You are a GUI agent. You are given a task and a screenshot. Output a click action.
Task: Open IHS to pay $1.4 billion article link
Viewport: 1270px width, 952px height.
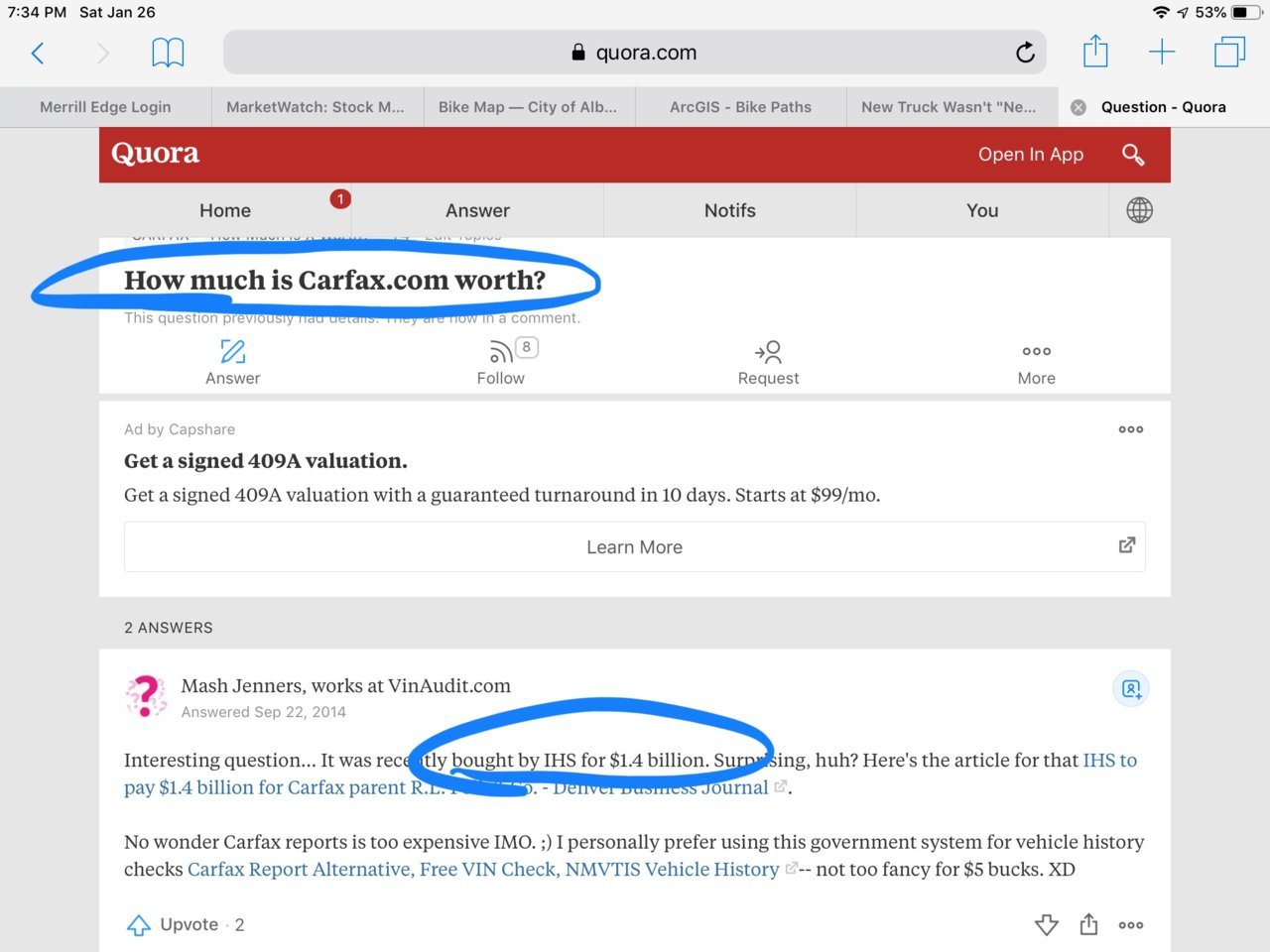pyautogui.click(x=630, y=773)
